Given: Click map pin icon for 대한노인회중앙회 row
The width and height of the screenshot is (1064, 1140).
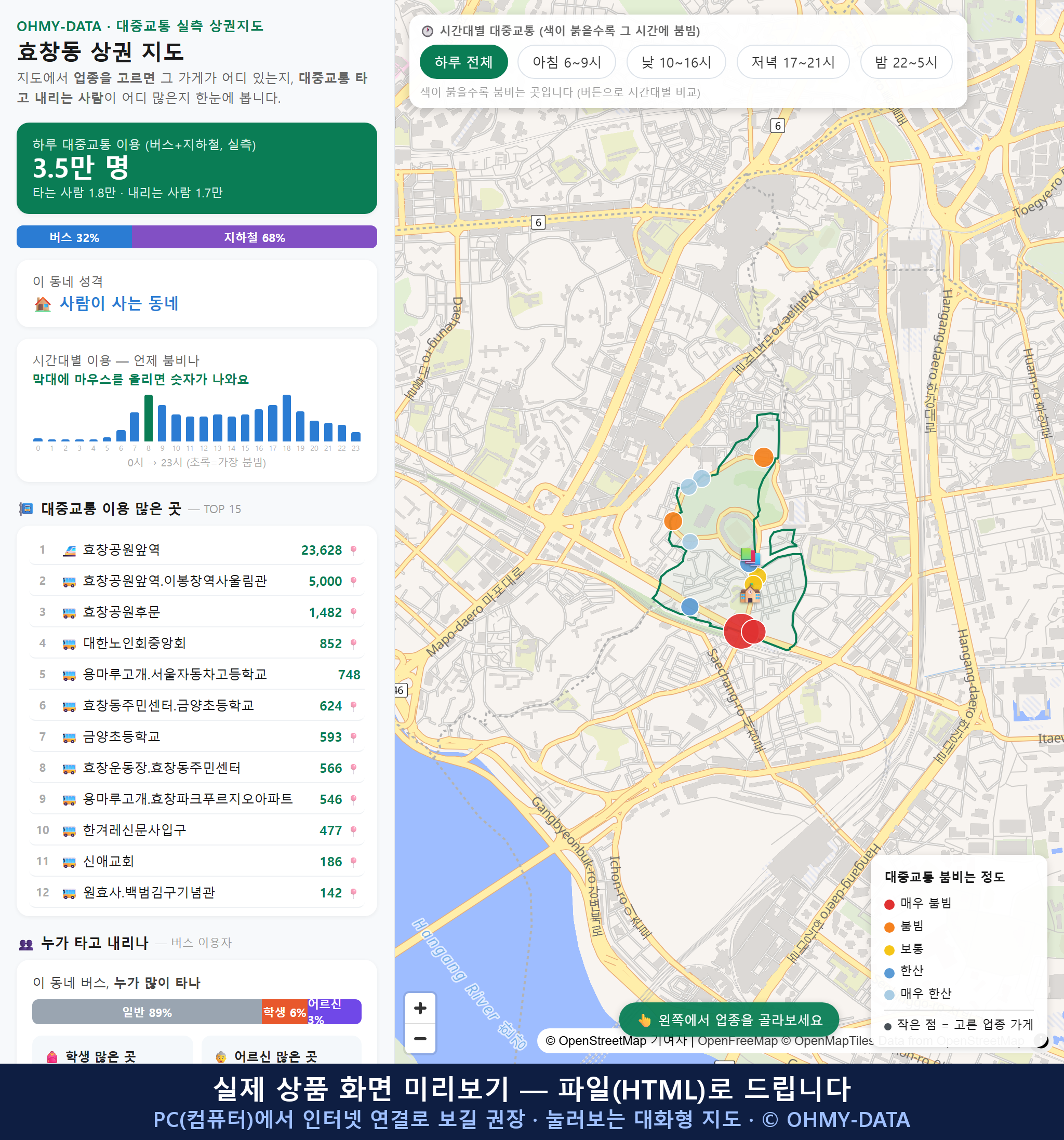Looking at the screenshot, I should (353, 644).
